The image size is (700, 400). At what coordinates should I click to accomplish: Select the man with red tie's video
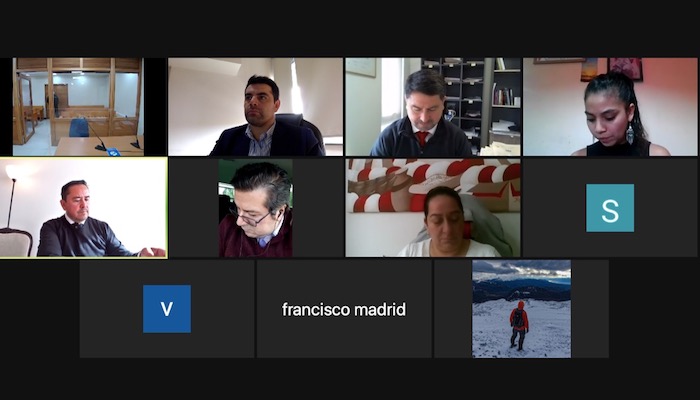pyautogui.click(x=433, y=107)
